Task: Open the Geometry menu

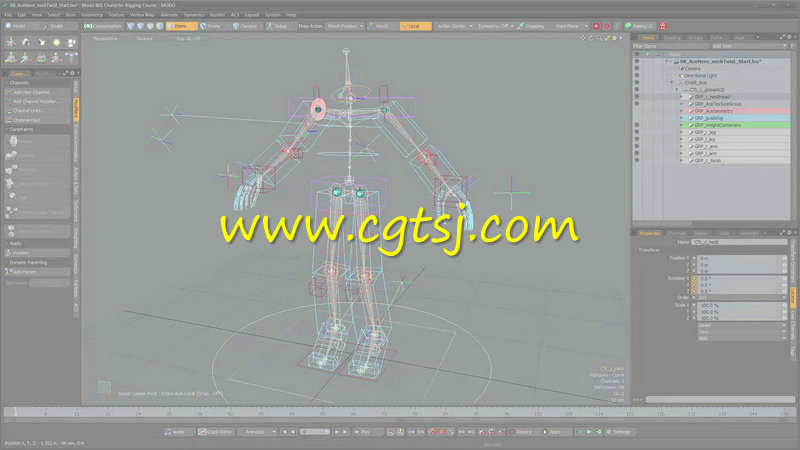Action: click(92, 15)
